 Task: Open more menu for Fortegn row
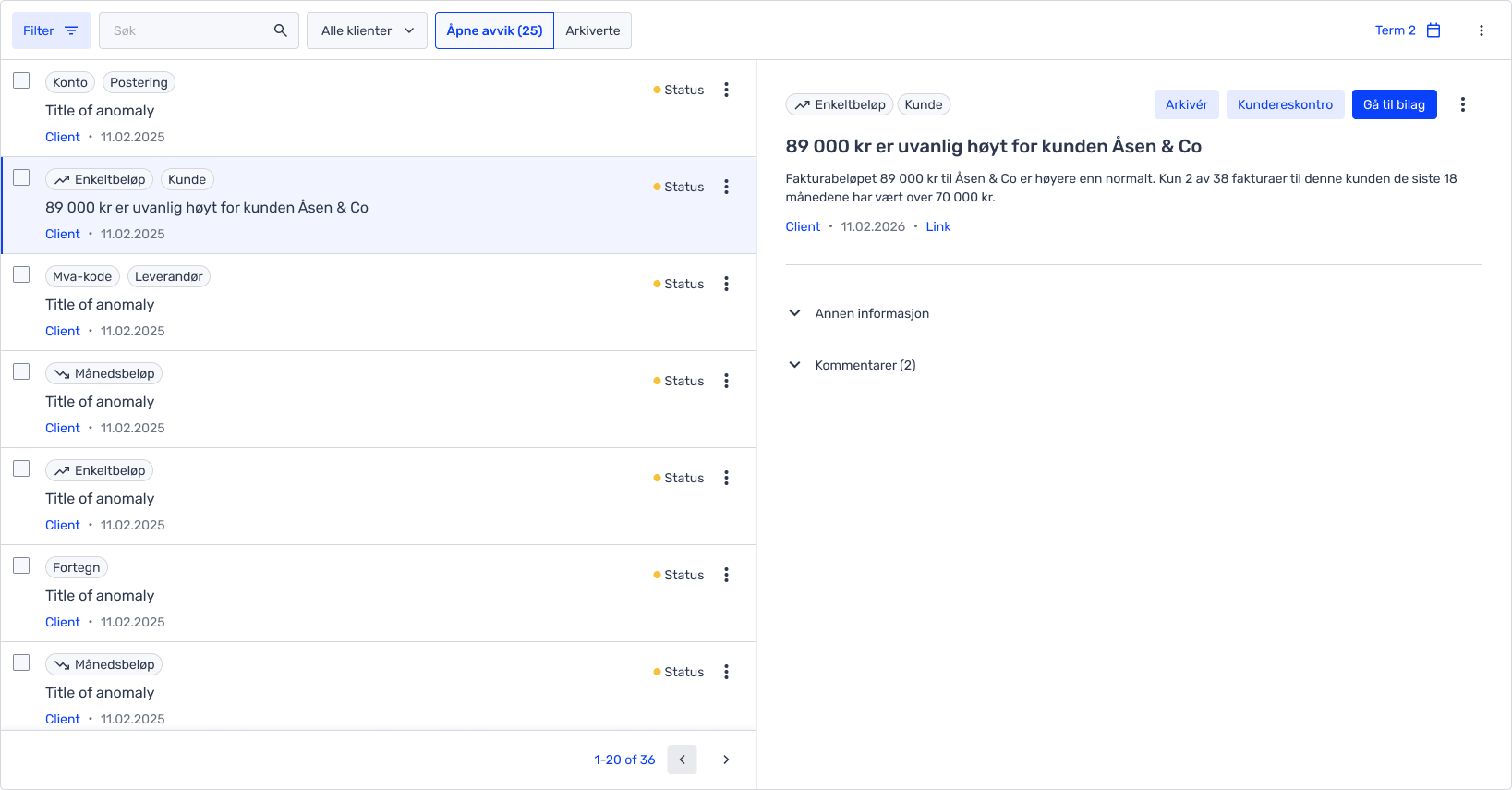click(x=727, y=575)
